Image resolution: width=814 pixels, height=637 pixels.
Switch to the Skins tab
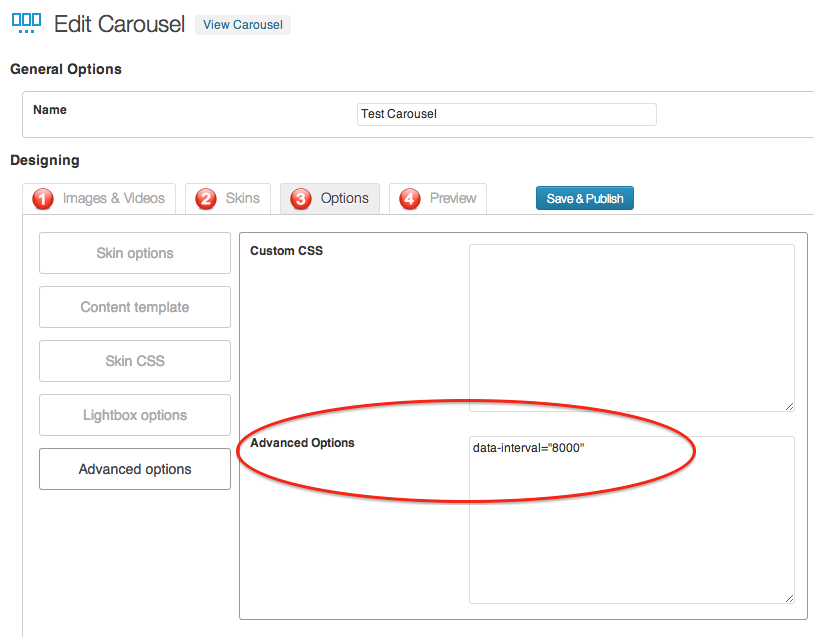[x=242, y=198]
